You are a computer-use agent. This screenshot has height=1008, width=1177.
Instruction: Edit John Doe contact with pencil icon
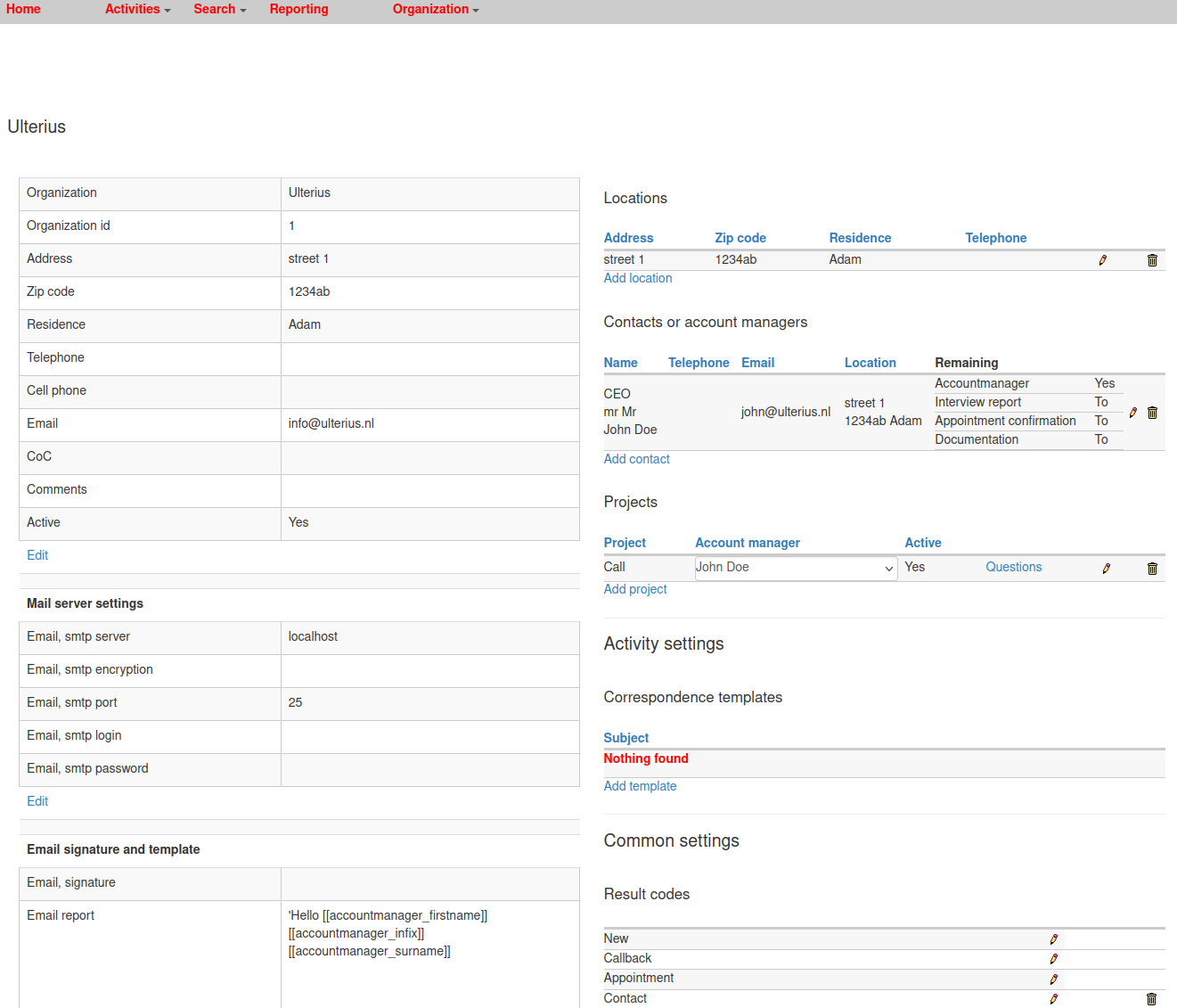[x=1132, y=413]
